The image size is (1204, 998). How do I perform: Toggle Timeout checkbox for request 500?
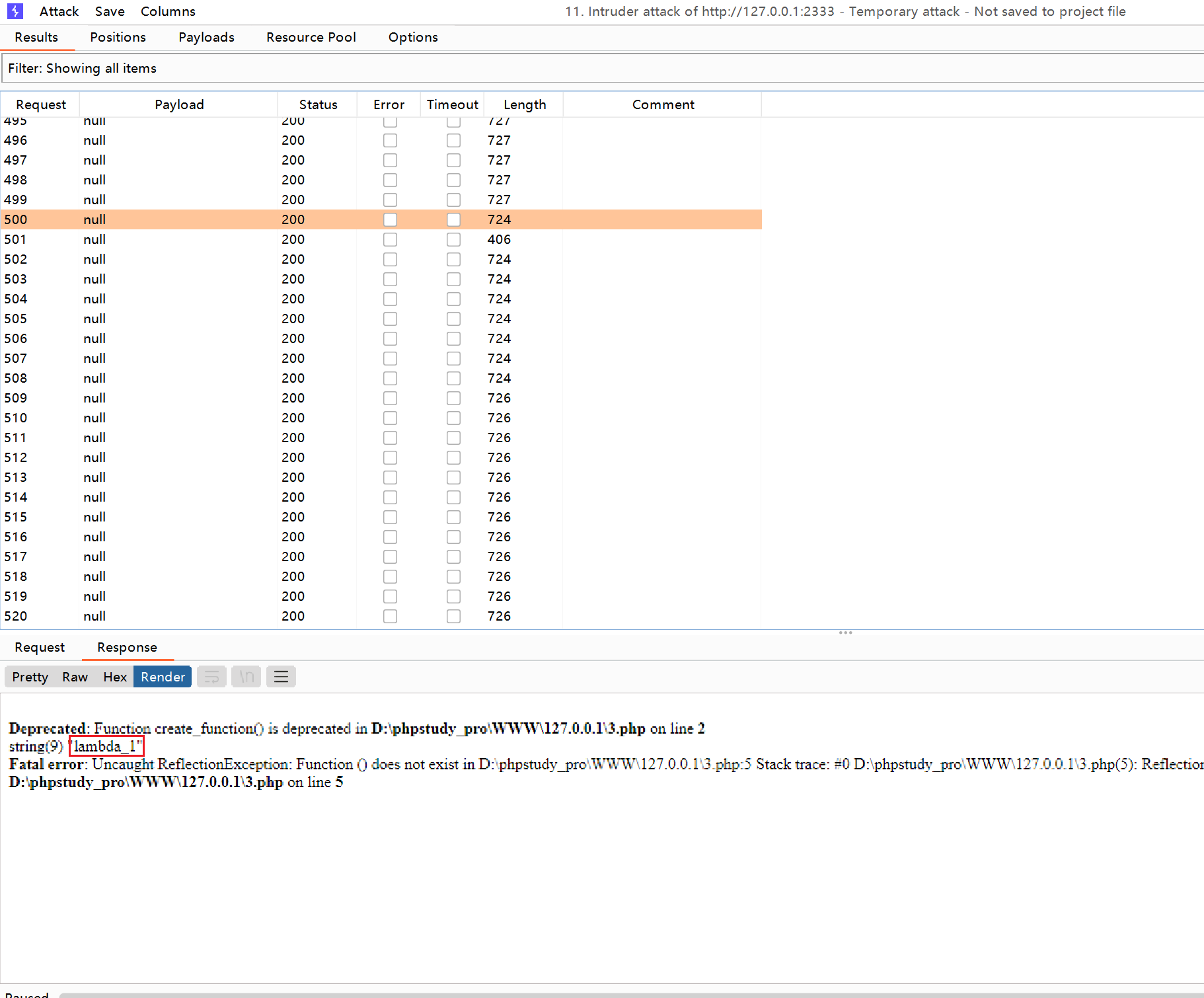453,219
